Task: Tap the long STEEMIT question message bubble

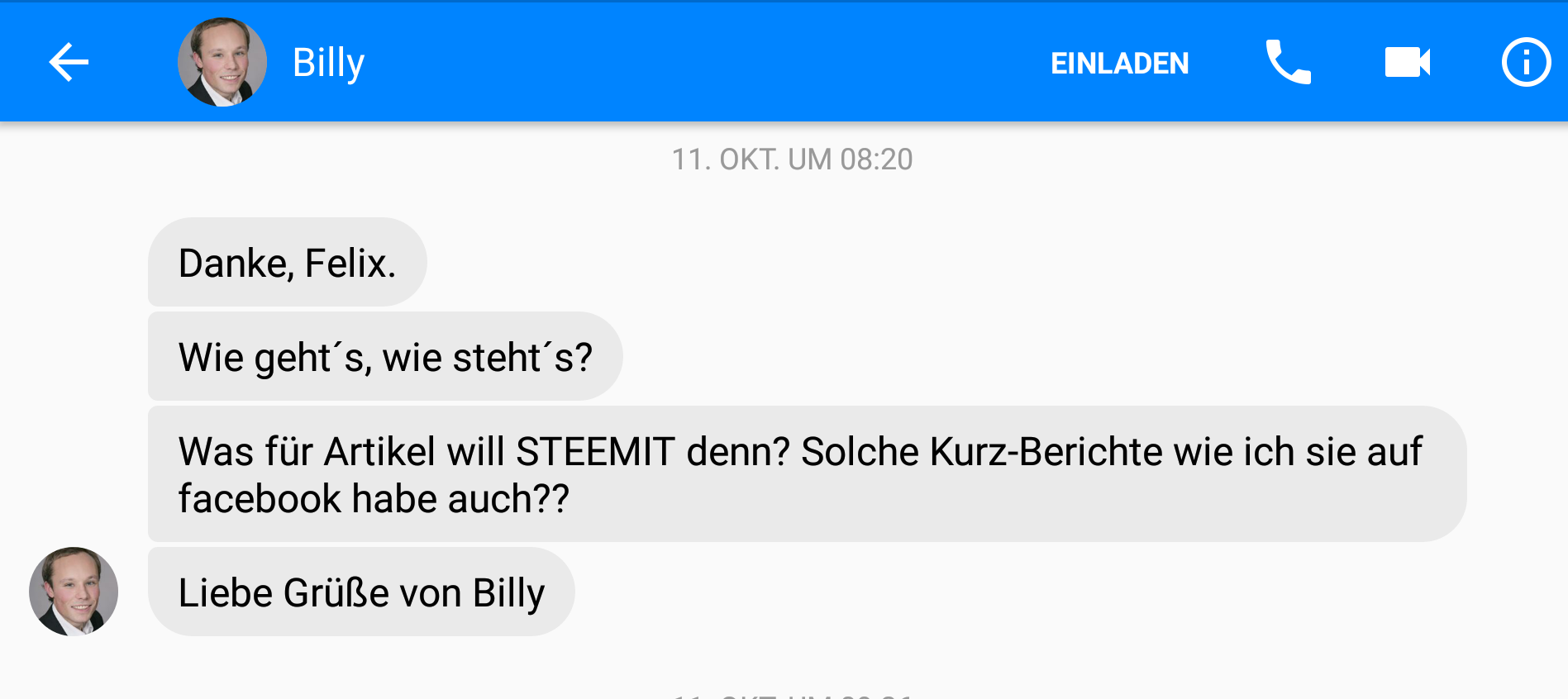Action: (806, 474)
